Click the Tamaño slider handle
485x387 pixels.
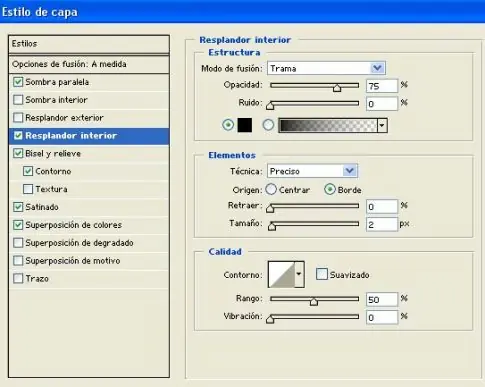coord(272,227)
